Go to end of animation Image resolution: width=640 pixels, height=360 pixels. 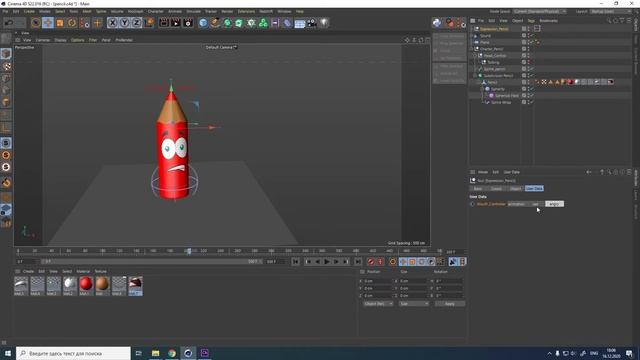358,262
